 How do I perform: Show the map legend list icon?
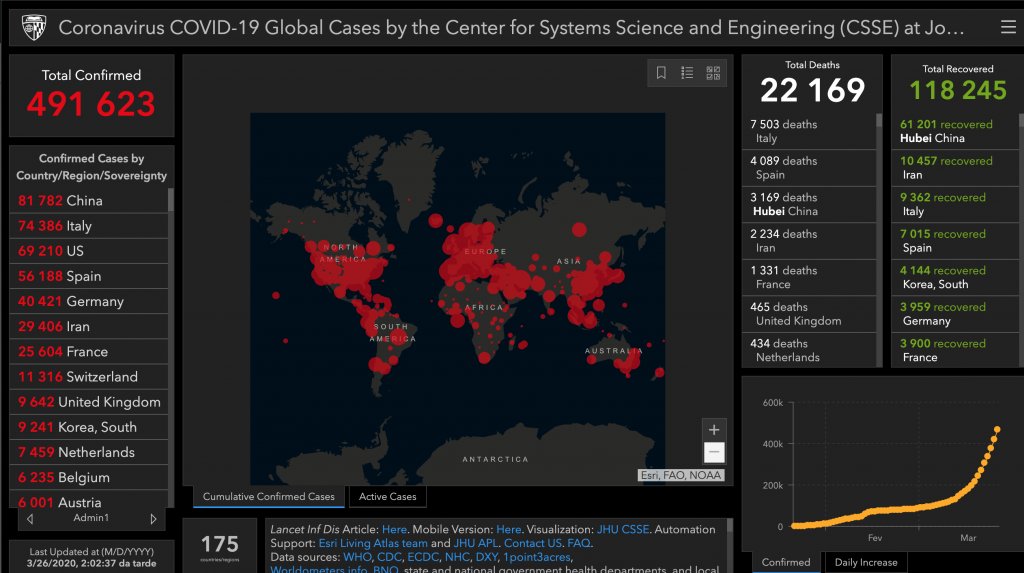pos(687,73)
